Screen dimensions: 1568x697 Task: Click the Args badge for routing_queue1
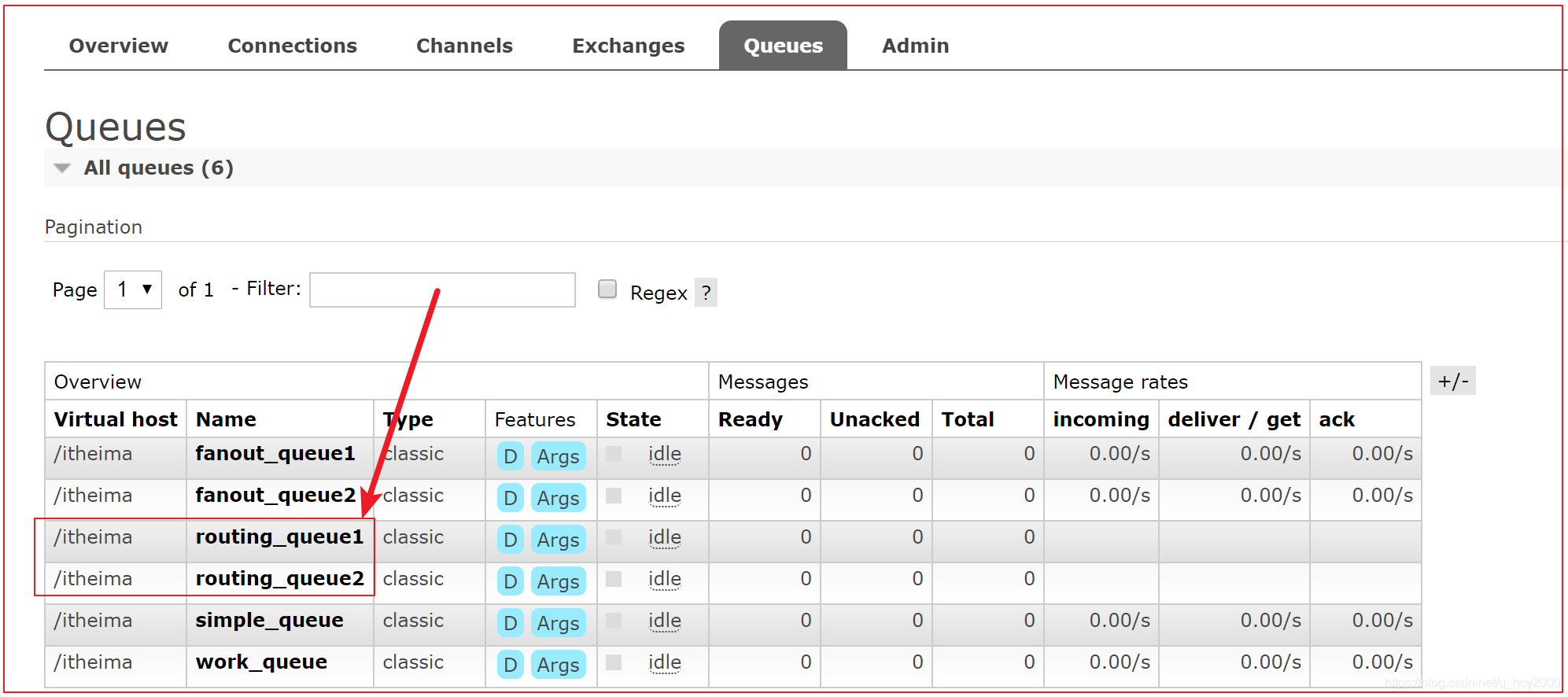click(x=558, y=540)
